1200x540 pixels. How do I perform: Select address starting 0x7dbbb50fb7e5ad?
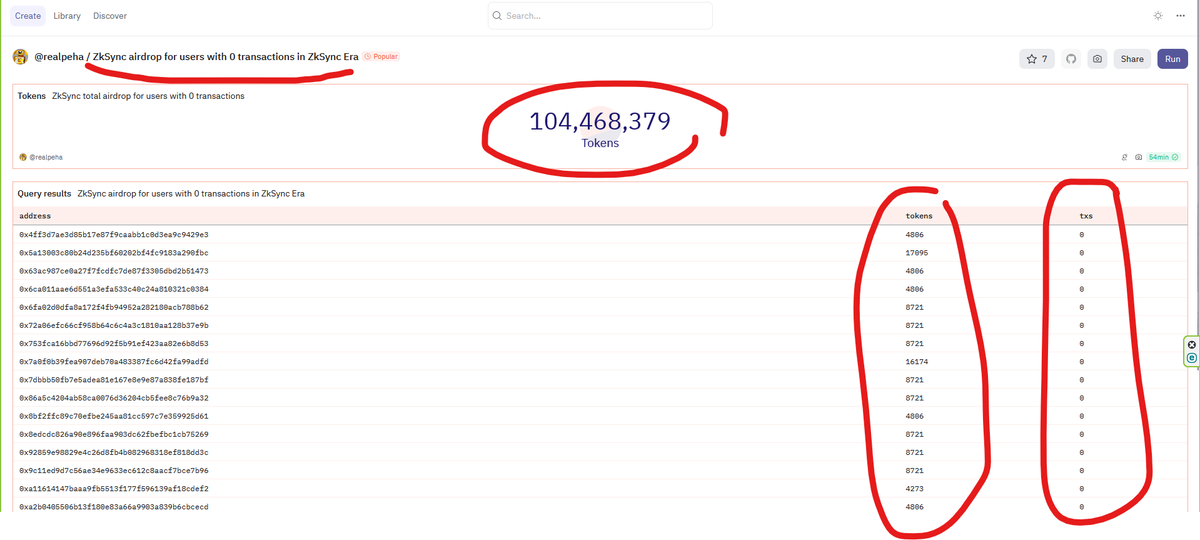114,380
